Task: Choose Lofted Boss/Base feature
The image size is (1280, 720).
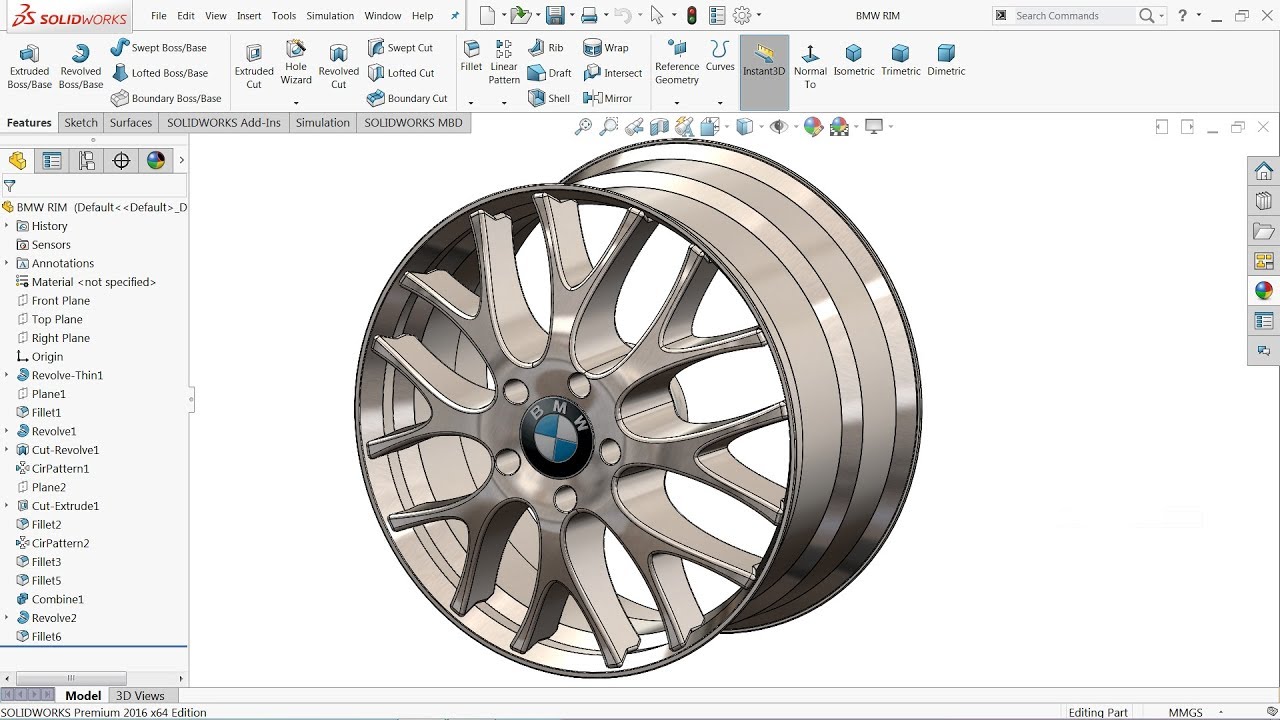Action: click(159, 73)
